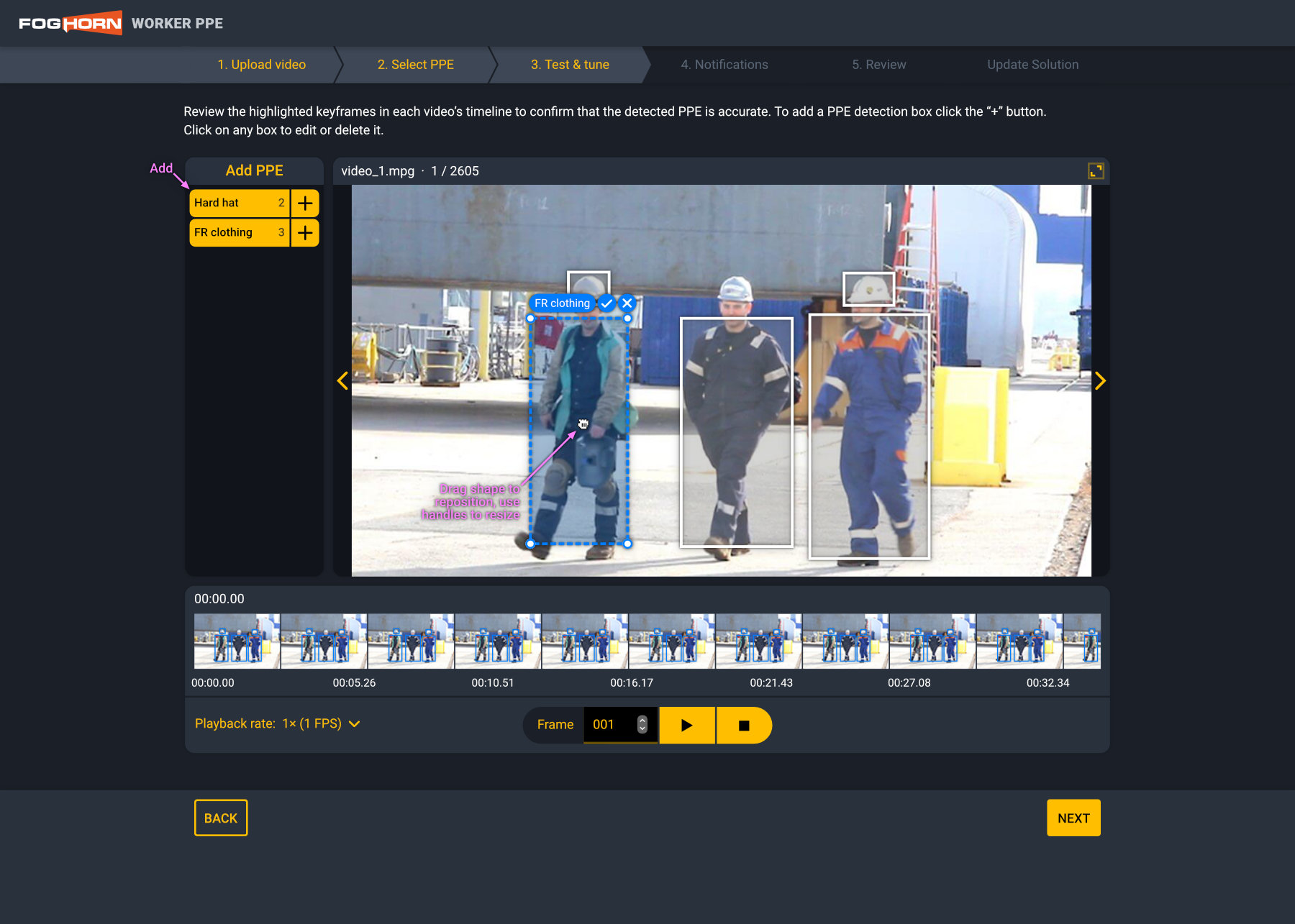The height and width of the screenshot is (924, 1295).
Task: Add a new Hard hat detection box
Action: click(x=305, y=203)
